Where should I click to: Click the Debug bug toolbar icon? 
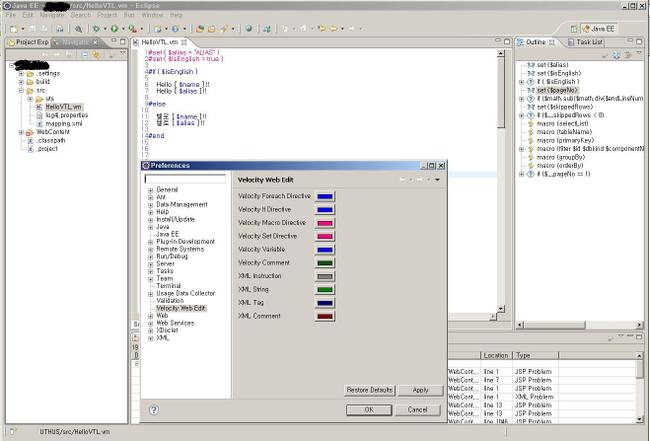point(96,29)
